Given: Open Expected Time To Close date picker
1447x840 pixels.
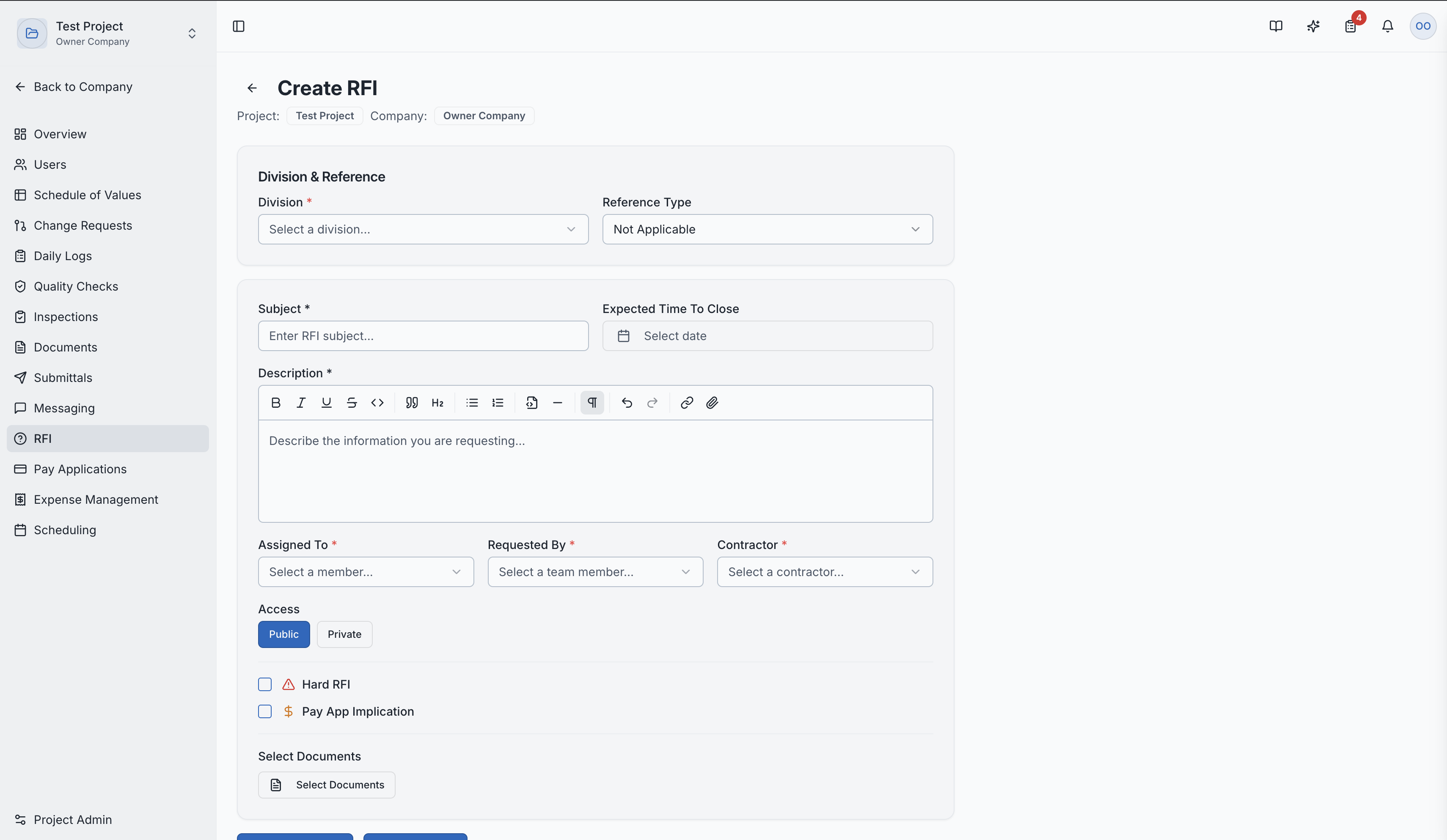Looking at the screenshot, I should [767, 336].
